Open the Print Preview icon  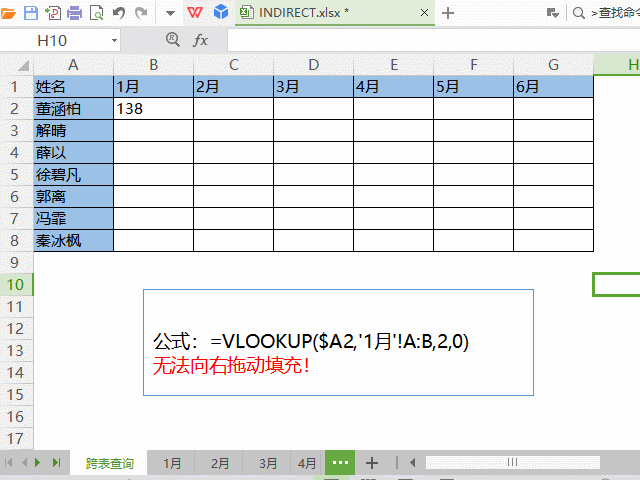coord(96,13)
